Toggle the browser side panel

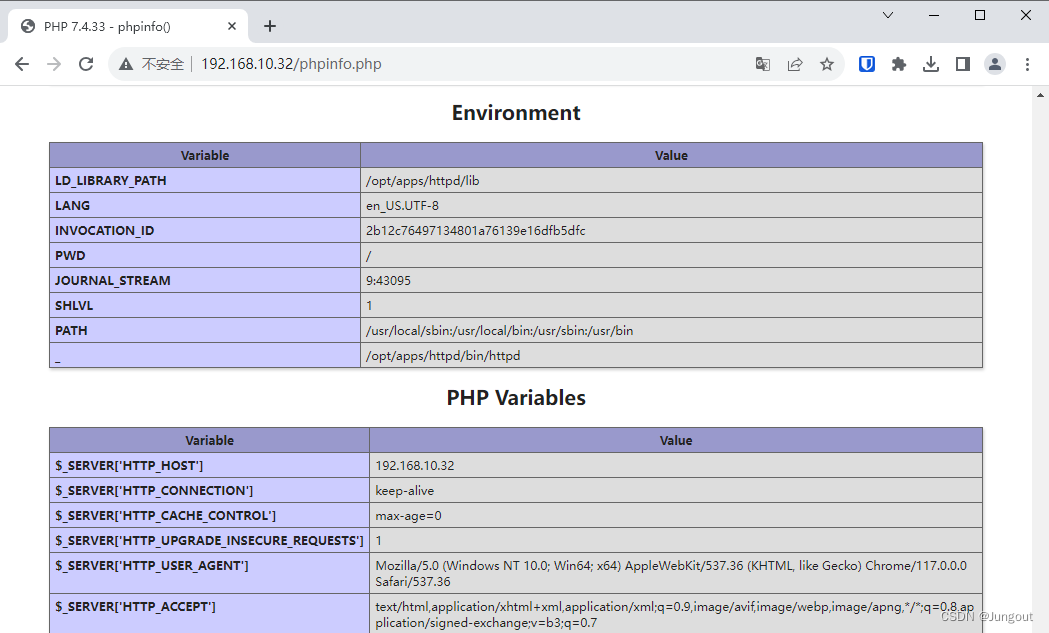963,64
